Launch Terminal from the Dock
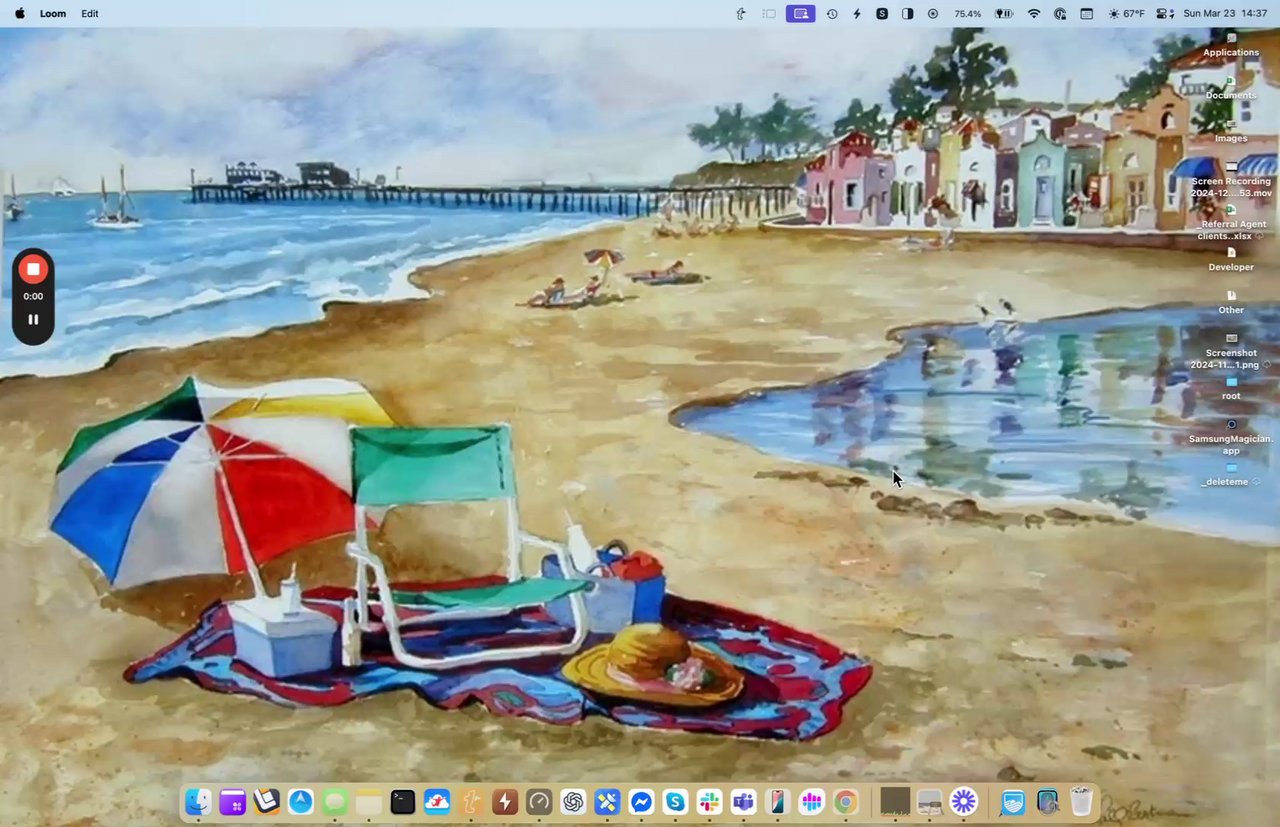This screenshot has width=1280, height=827. tap(403, 802)
